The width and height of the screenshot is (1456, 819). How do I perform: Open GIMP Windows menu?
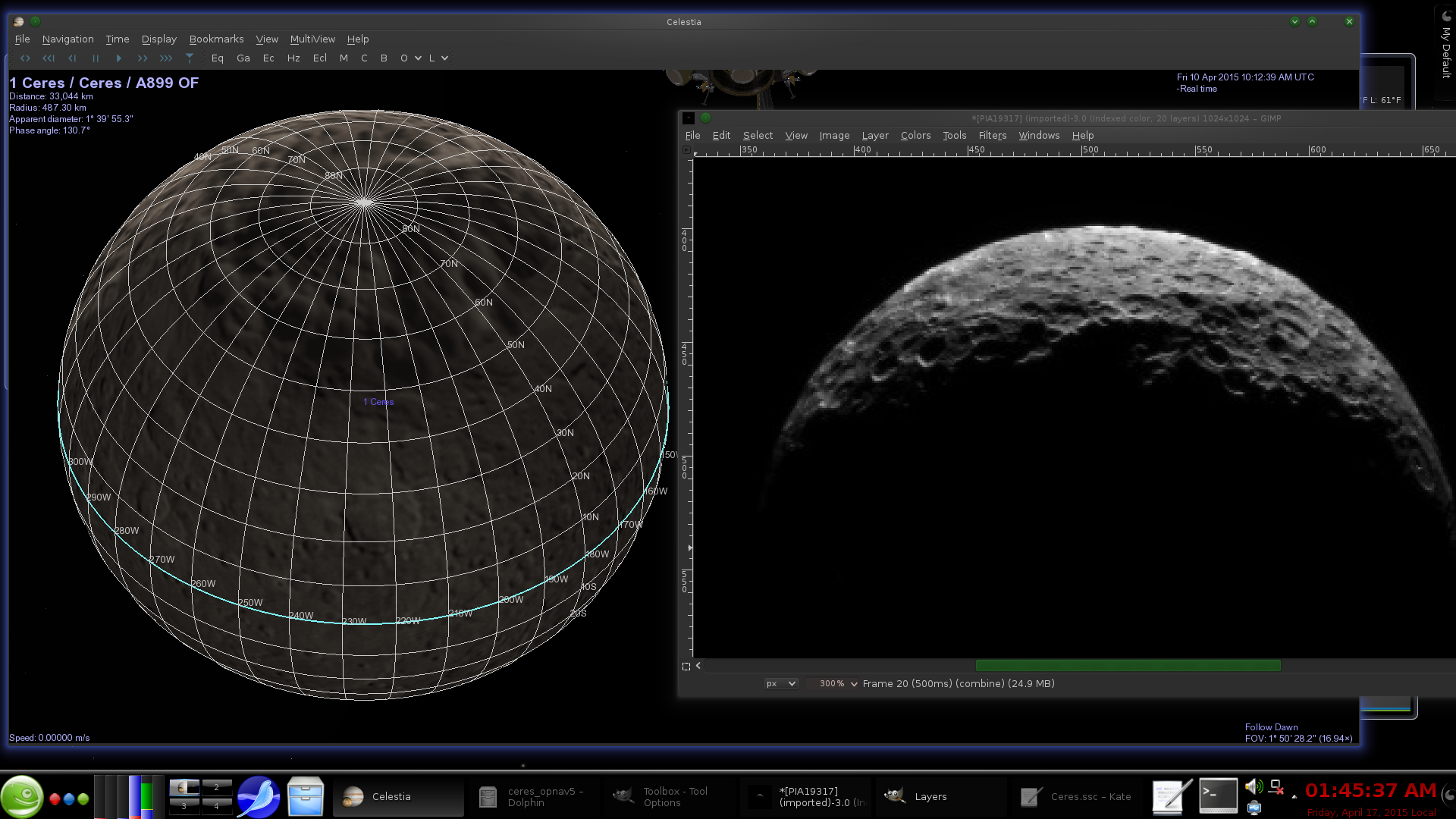1039,136
